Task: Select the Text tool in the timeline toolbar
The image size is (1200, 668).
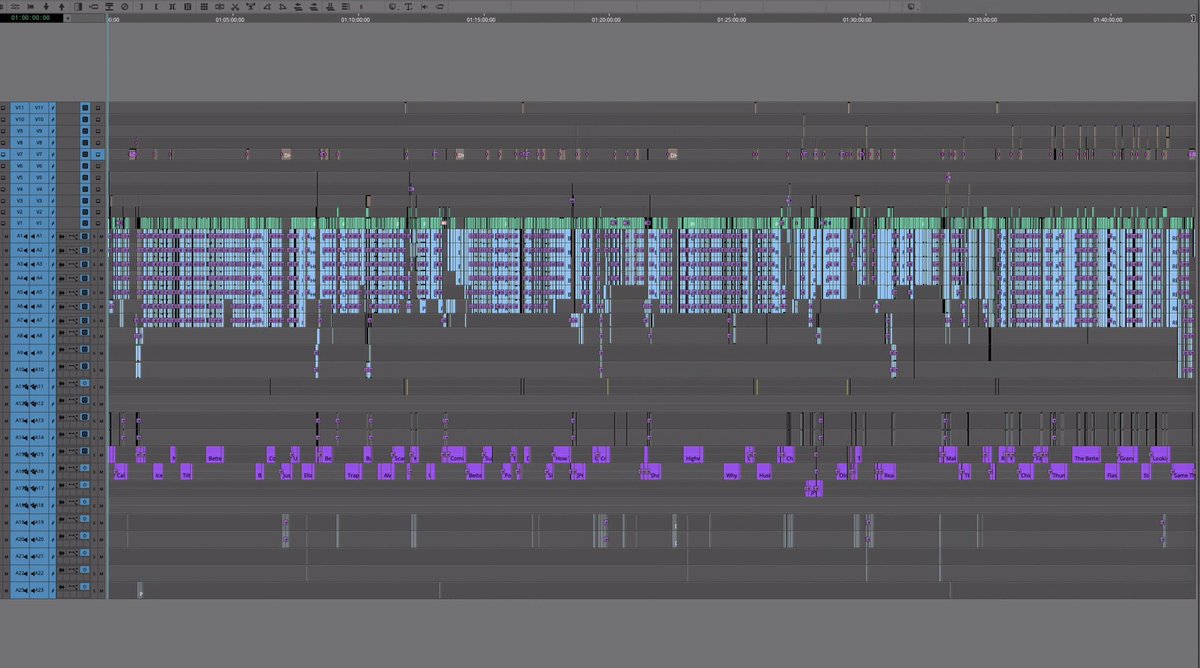Action: (408, 6)
